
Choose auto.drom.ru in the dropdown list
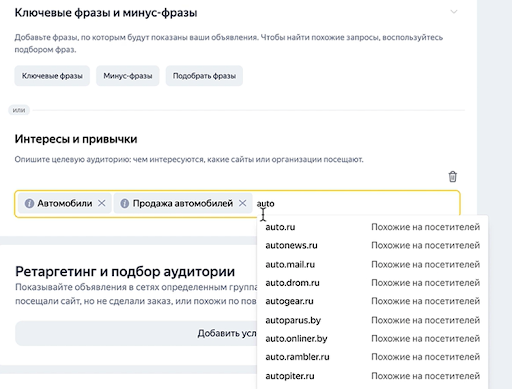click(x=372, y=283)
